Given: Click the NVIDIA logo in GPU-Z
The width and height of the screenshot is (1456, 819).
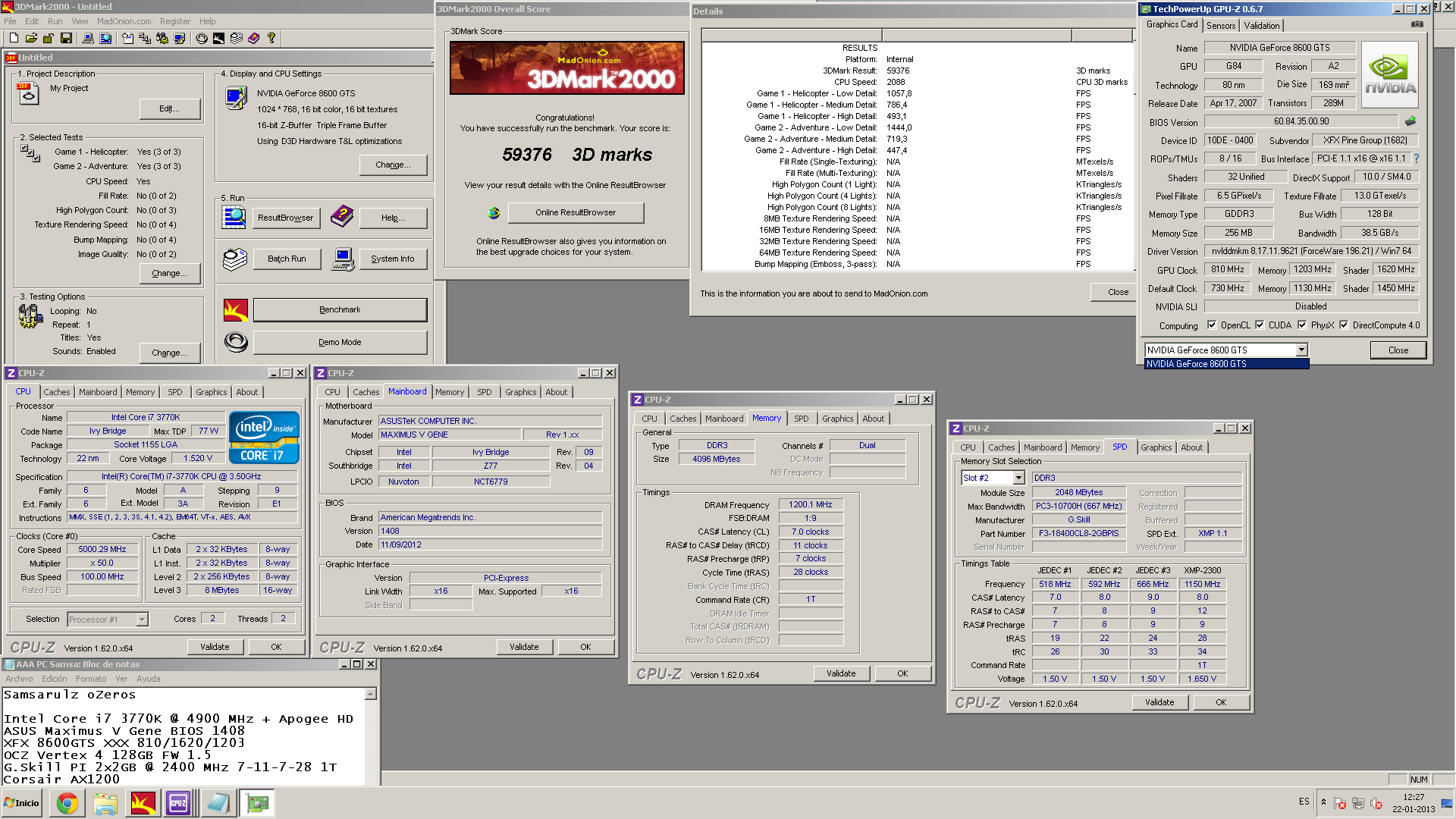Looking at the screenshot, I should 1390,75.
